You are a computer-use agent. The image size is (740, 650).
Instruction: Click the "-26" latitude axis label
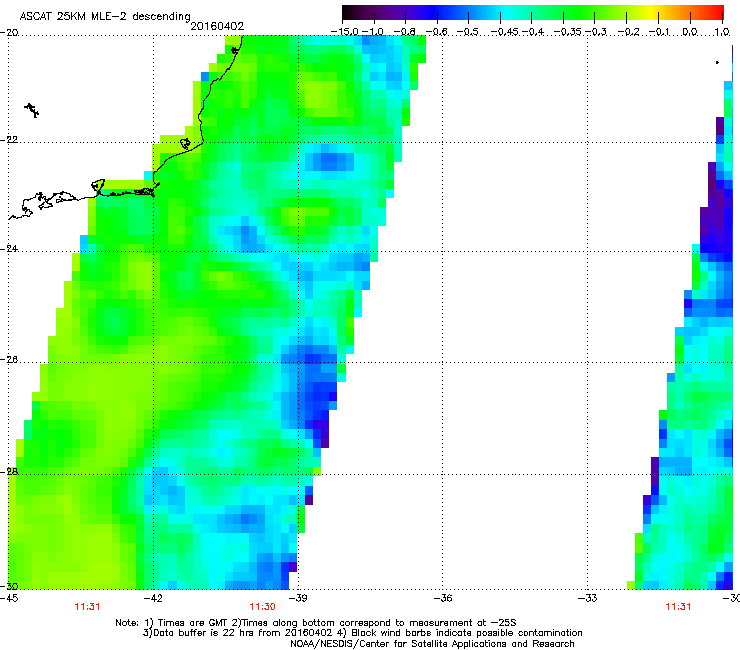9,360
